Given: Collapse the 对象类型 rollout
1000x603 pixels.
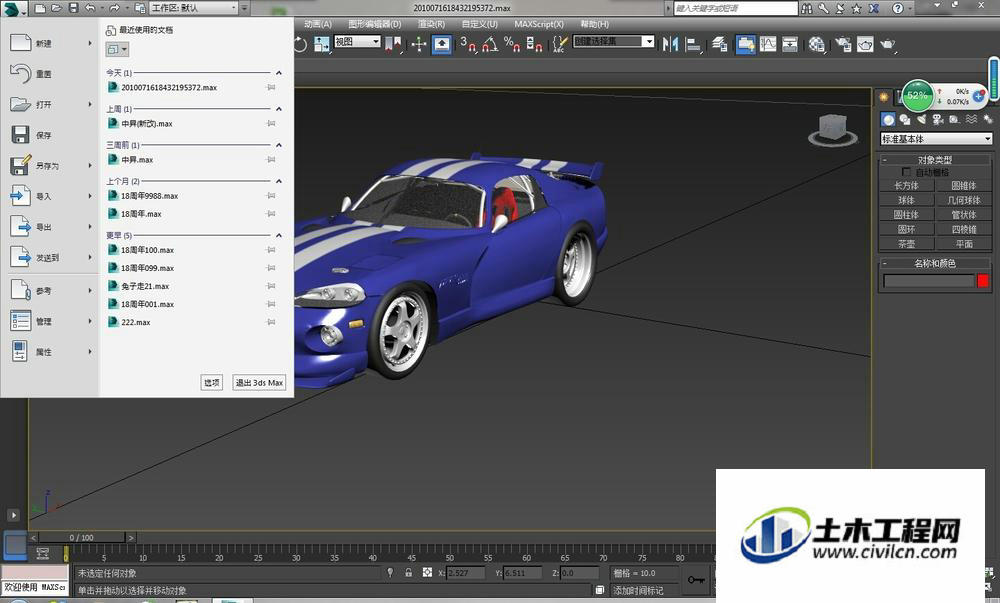Looking at the screenshot, I should [x=935, y=159].
